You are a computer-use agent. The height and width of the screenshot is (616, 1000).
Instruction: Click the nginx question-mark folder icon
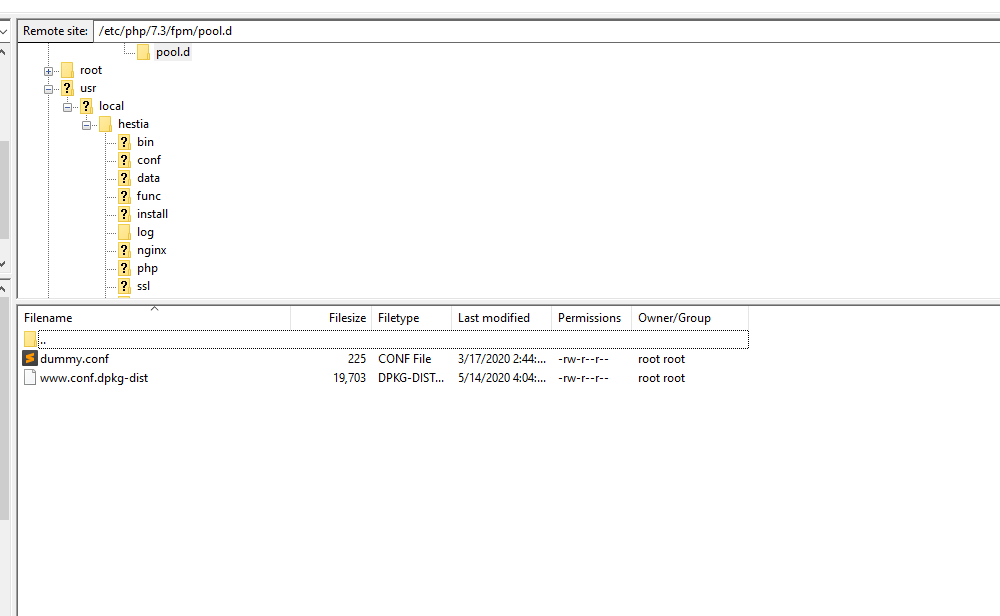coord(123,249)
